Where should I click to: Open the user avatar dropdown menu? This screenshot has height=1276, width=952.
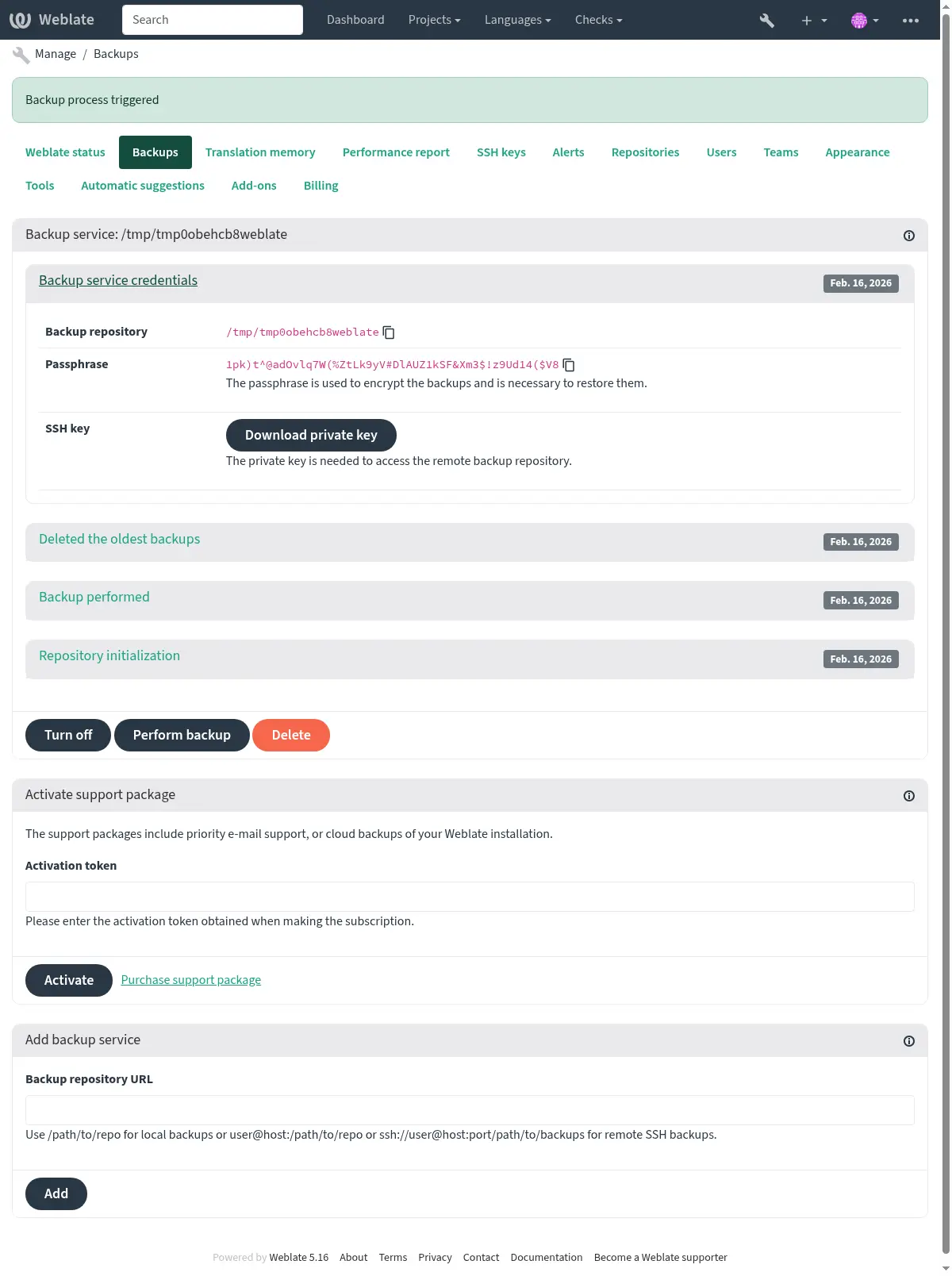pyautogui.click(x=864, y=21)
